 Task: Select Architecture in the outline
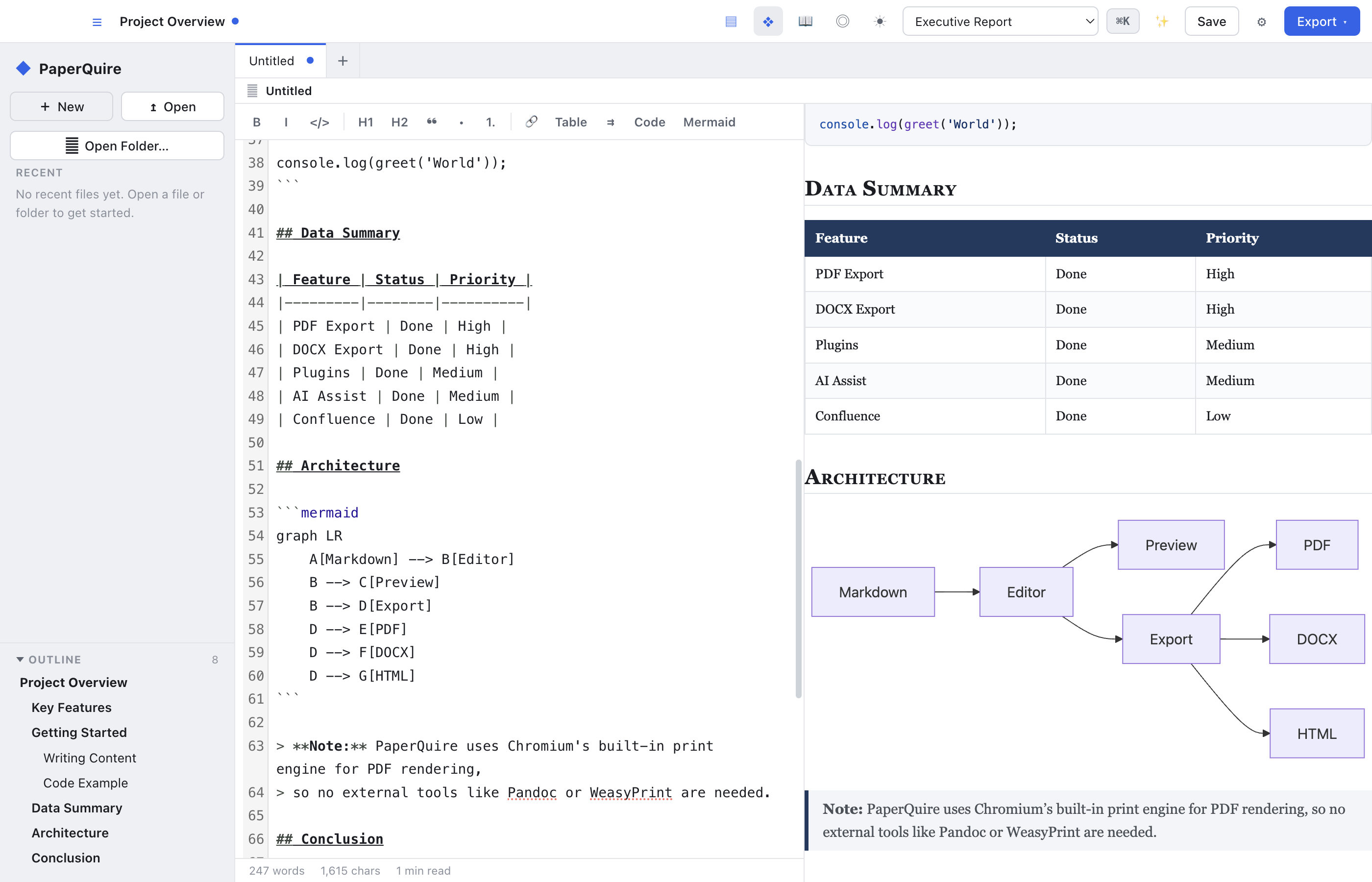tap(70, 833)
